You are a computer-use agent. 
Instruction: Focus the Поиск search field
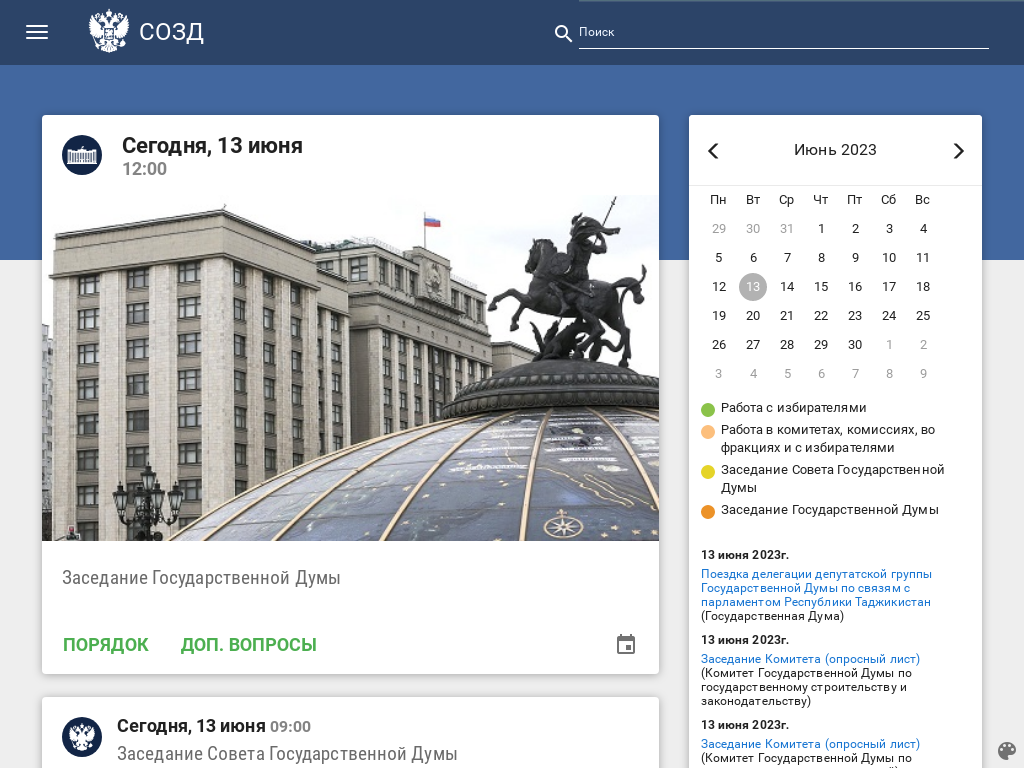tap(784, 32)
